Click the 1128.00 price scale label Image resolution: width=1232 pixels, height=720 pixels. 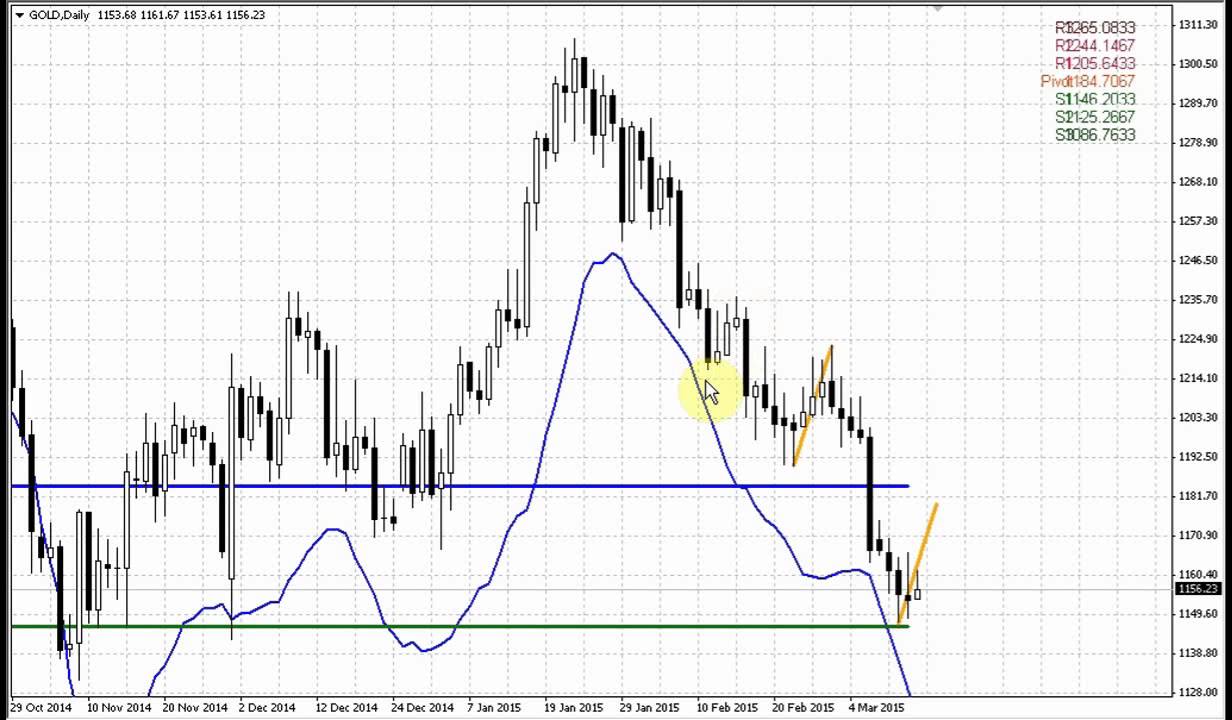tap(1198, 692)
